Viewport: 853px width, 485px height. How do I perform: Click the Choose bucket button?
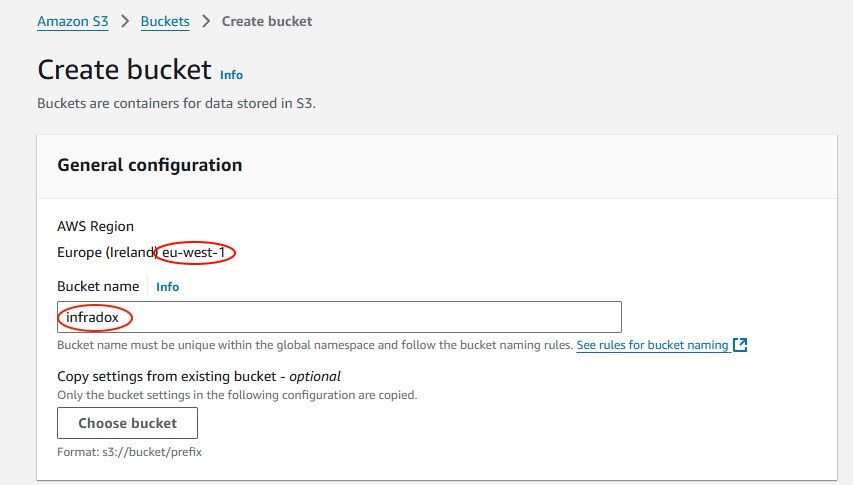click(x=127, y=423)
